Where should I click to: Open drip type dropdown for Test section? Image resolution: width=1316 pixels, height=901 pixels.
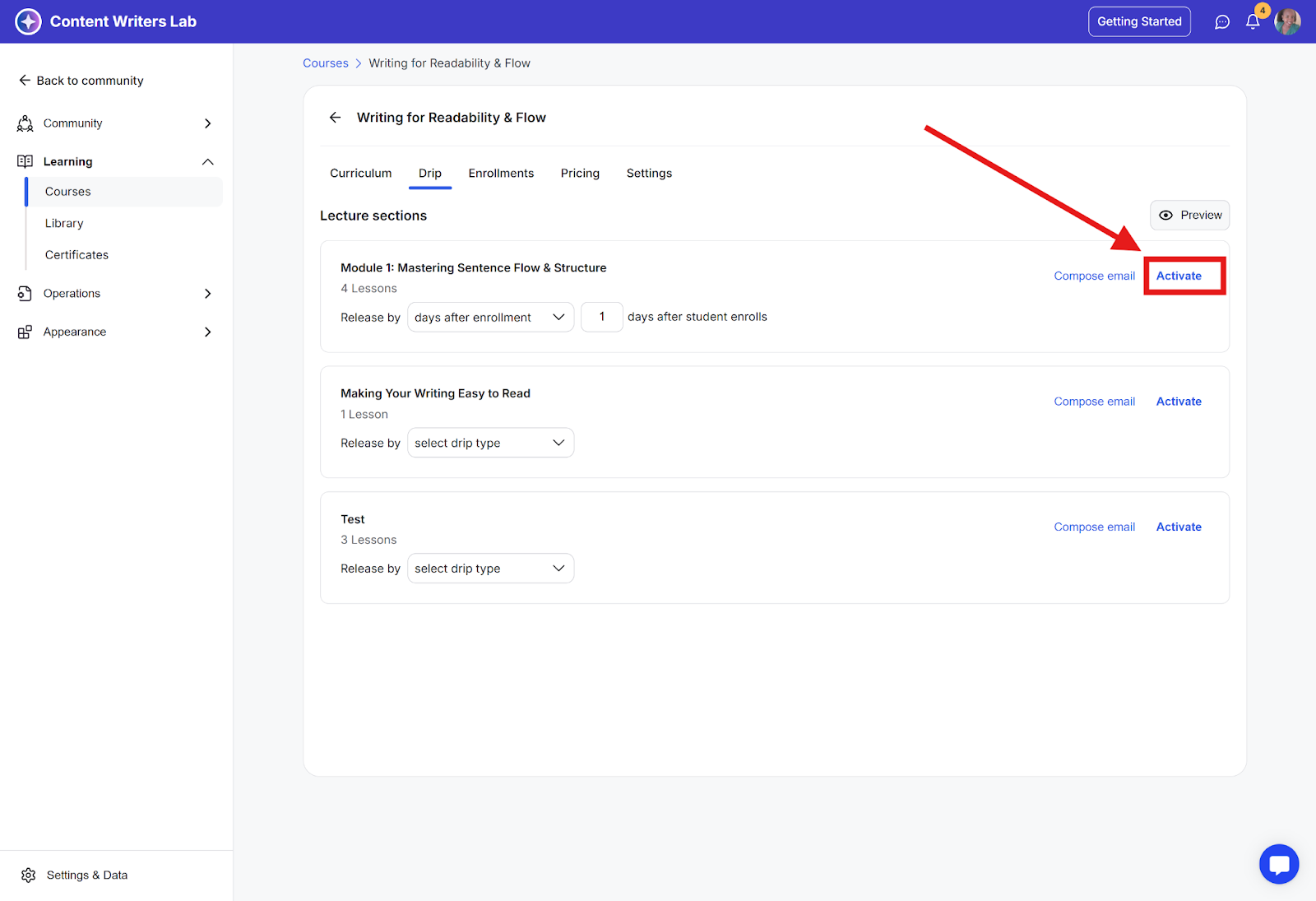[x=490, y=569]
